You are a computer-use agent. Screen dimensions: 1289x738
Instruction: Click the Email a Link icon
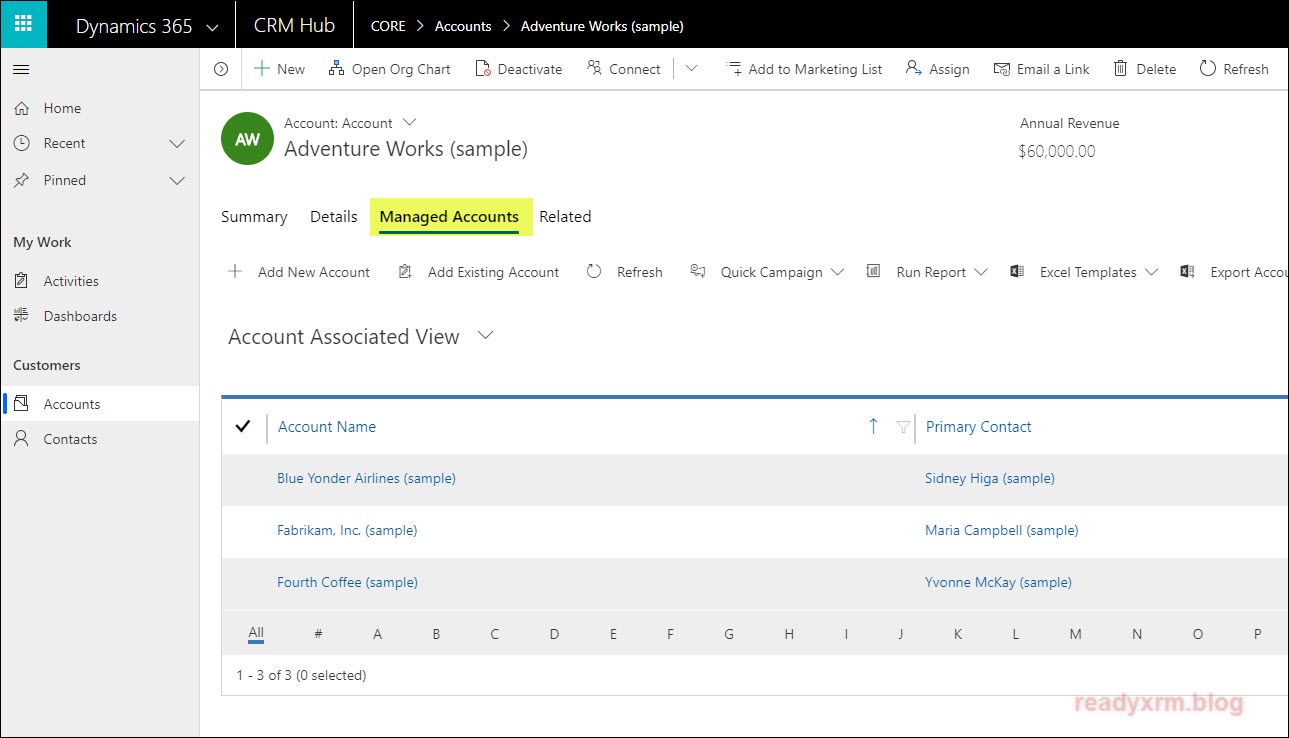pyautogui.click(x=1001, y=69)
